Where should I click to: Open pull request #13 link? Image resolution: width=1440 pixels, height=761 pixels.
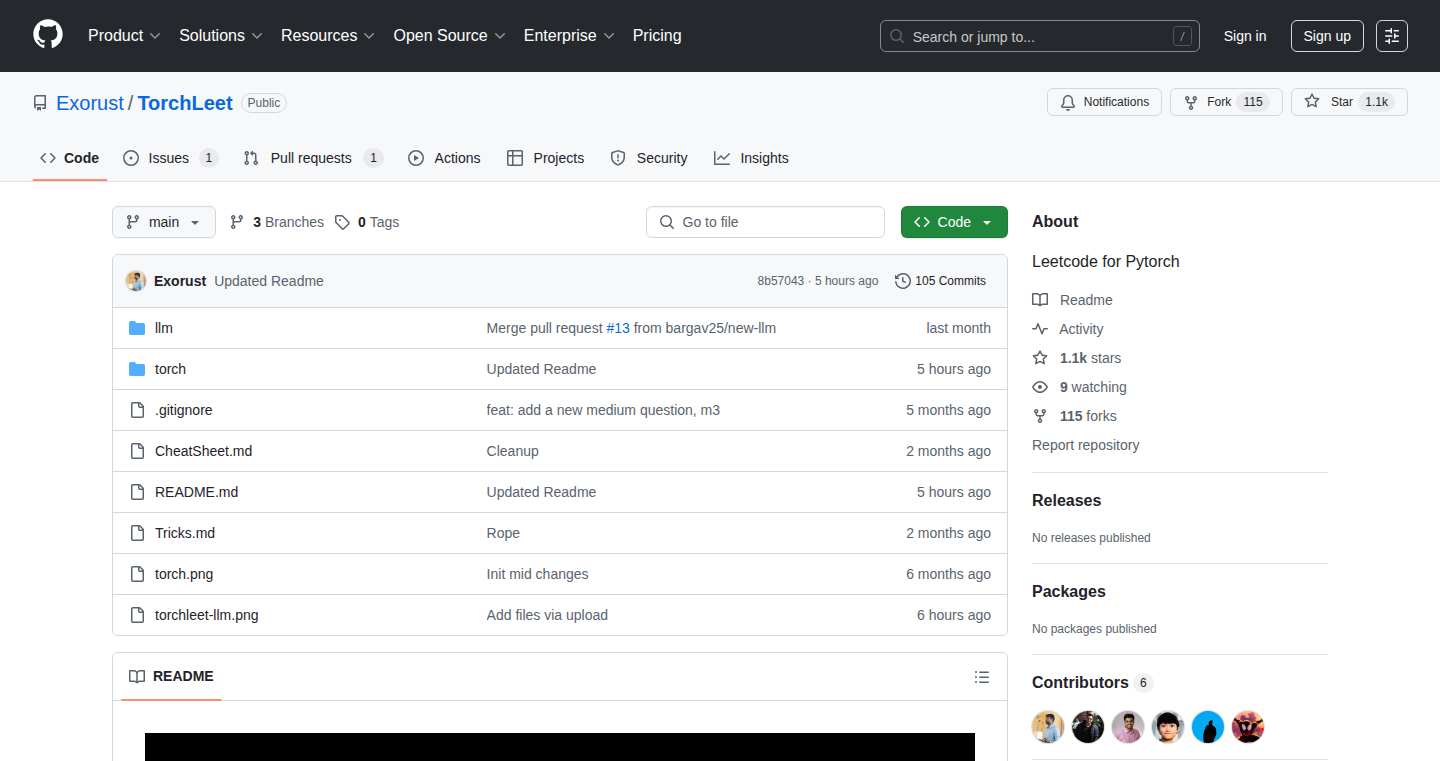618,328
